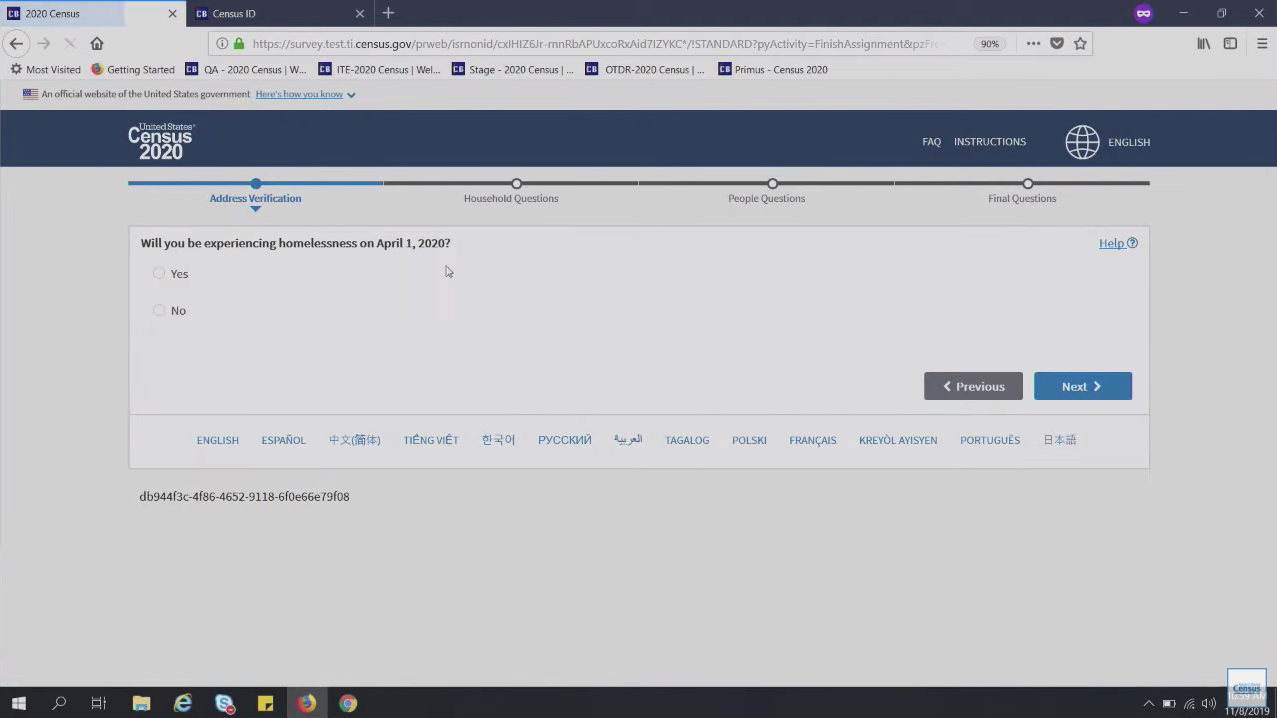Viewport: 1277px width, 718px height.
Task: Click the browser URL address bar
Action: coord(600,44)
